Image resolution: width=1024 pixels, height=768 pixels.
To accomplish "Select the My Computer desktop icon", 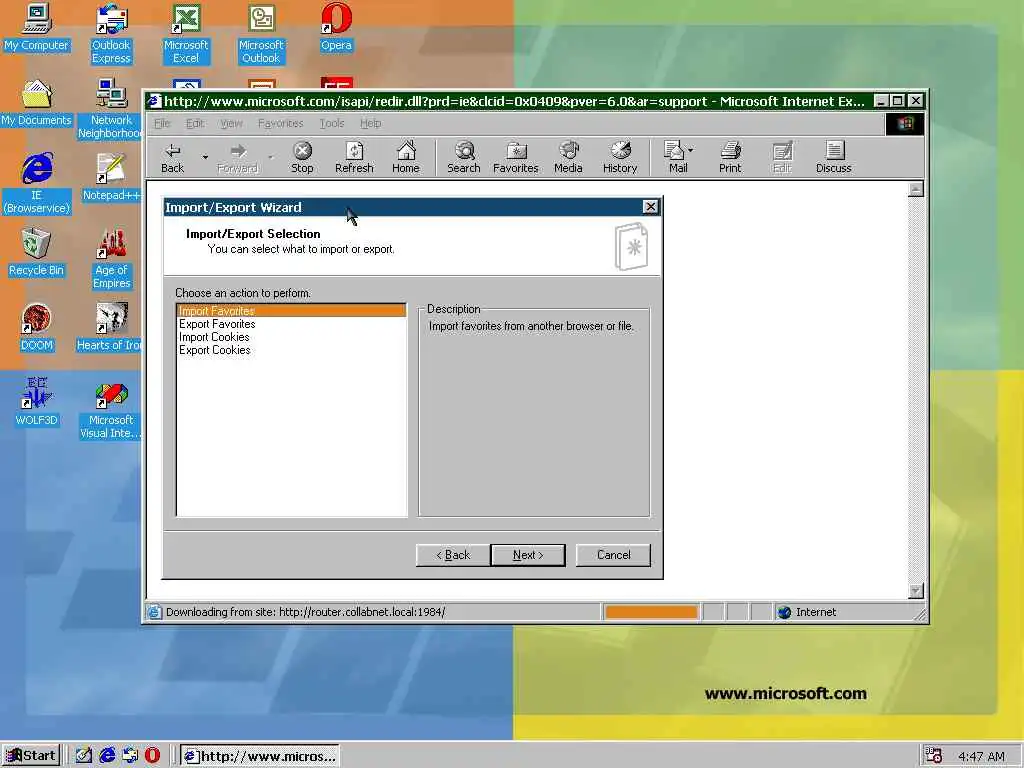I will (36, 27).
